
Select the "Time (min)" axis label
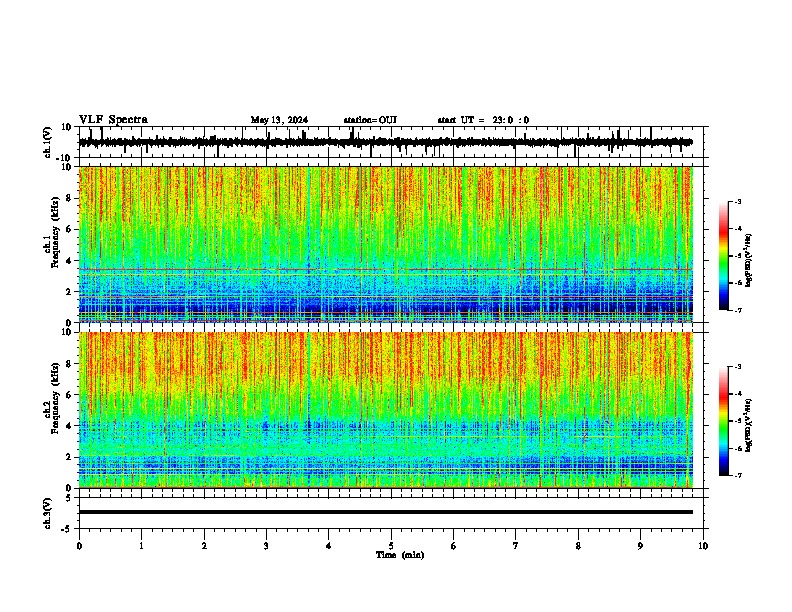pyautogui.click(x=400, y=555)
